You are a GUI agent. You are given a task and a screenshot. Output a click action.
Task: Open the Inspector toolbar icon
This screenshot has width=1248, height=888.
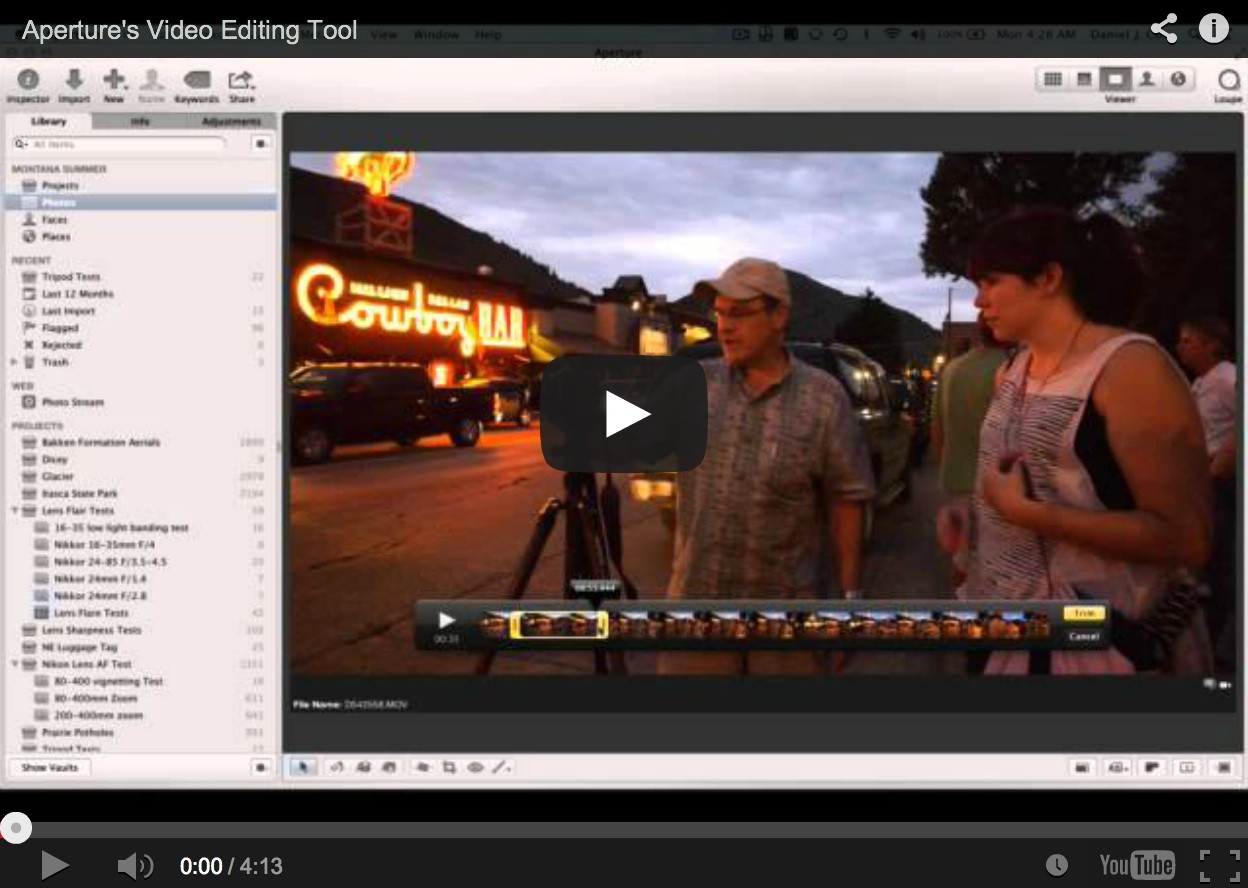28,85
